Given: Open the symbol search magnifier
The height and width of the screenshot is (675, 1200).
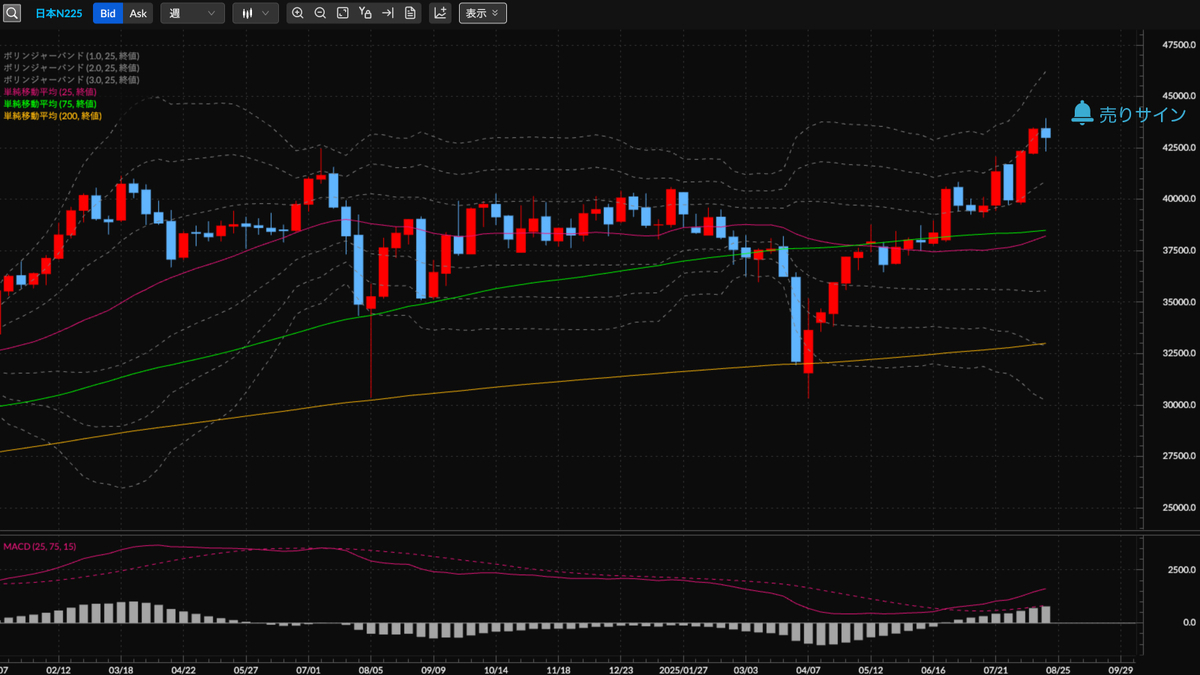Looking at the screenshot, I should [x=12, y=13].
